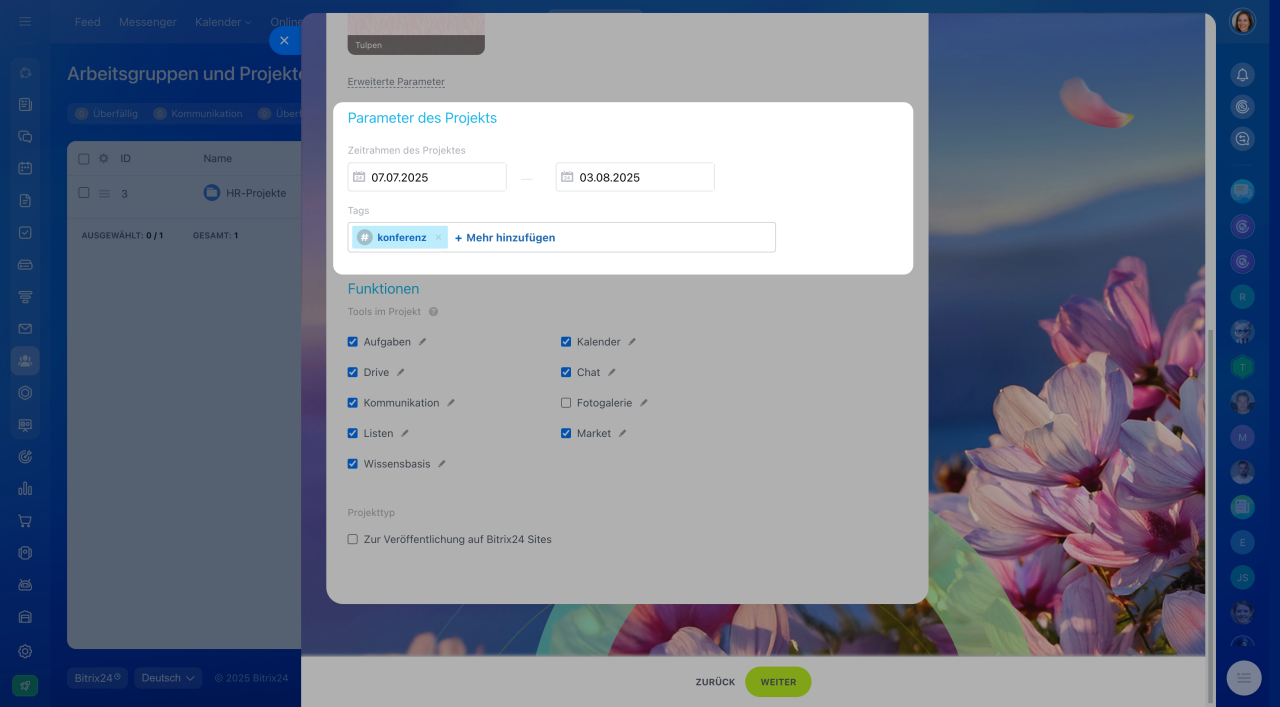The image size is (1280, 707).
Task: Open tasks checkmark icon in left sidebar
Action: click(x=25, y=232)
